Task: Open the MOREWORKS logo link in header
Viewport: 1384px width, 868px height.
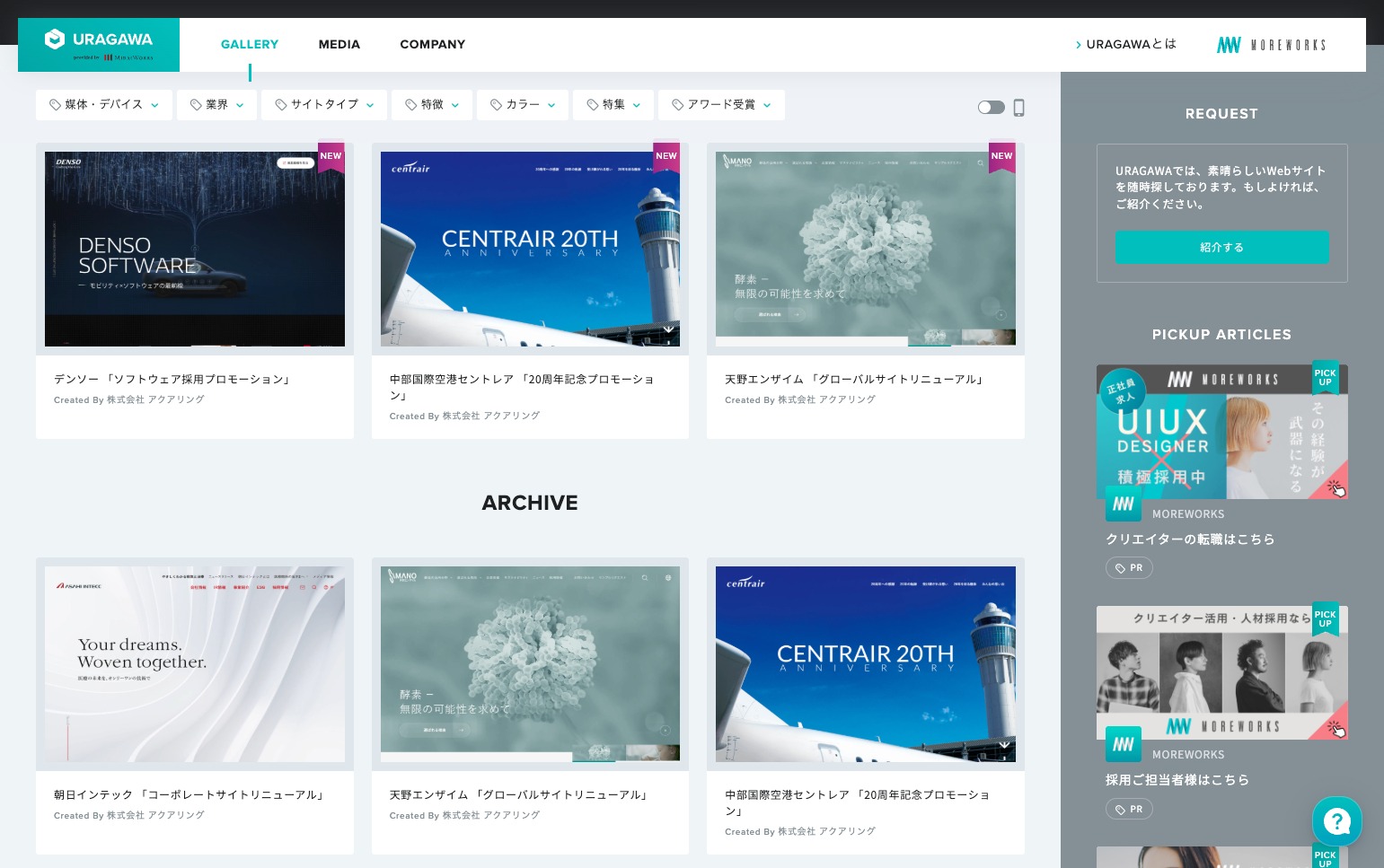Action: (1271, 45)
